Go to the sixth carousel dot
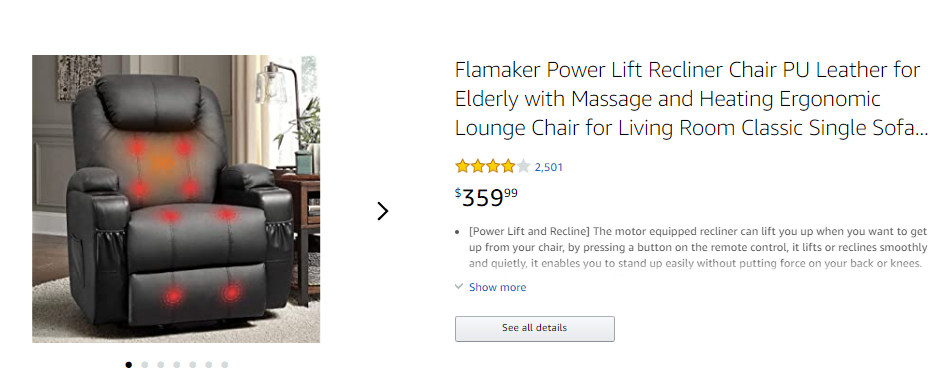This screenshot has width=936, height=376. coord(208,365)
